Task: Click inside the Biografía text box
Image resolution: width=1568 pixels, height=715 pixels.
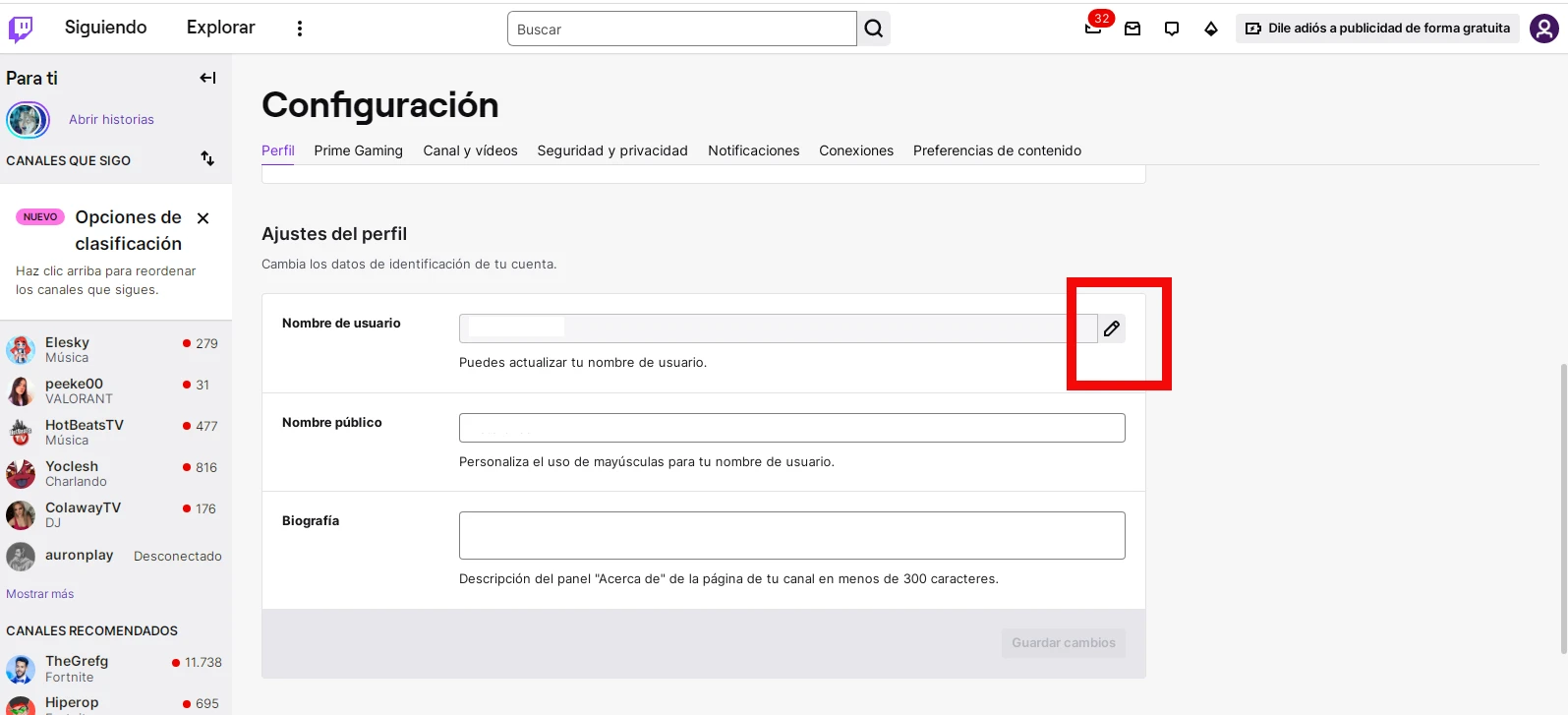Action: [791, 535]
